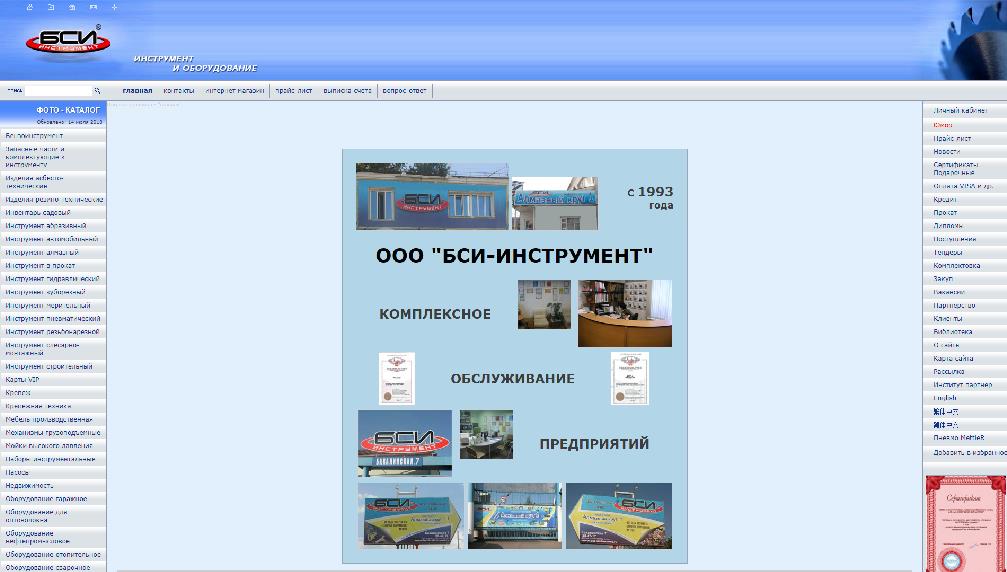Open Инструмент алмазный category
This screenshot has height=572, width=1007.
pos(42,253)
